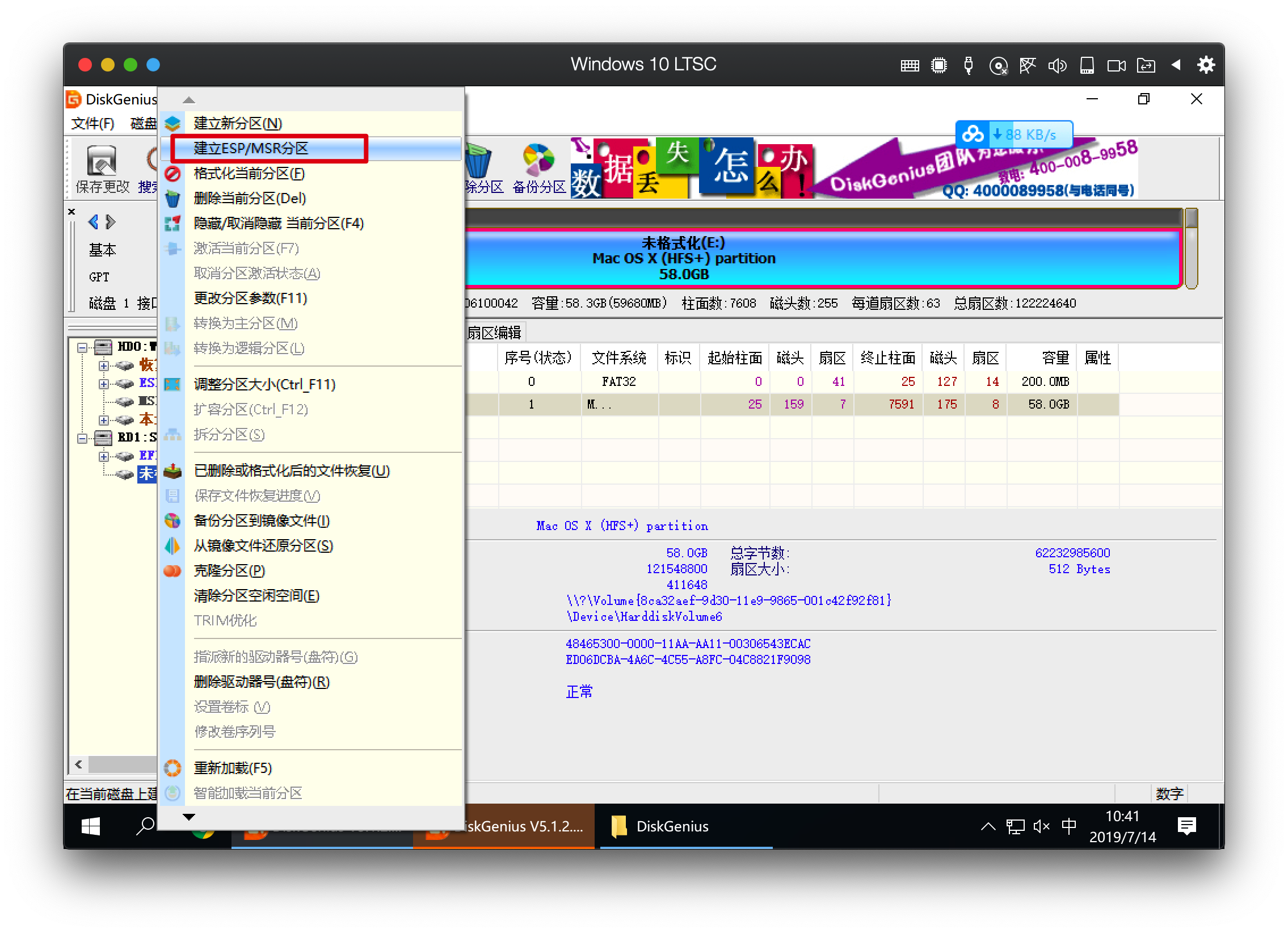The height and width of the screenshot is (933, 1288).
Task: Click the 容量 column header
Action: tap(1043, 358)
